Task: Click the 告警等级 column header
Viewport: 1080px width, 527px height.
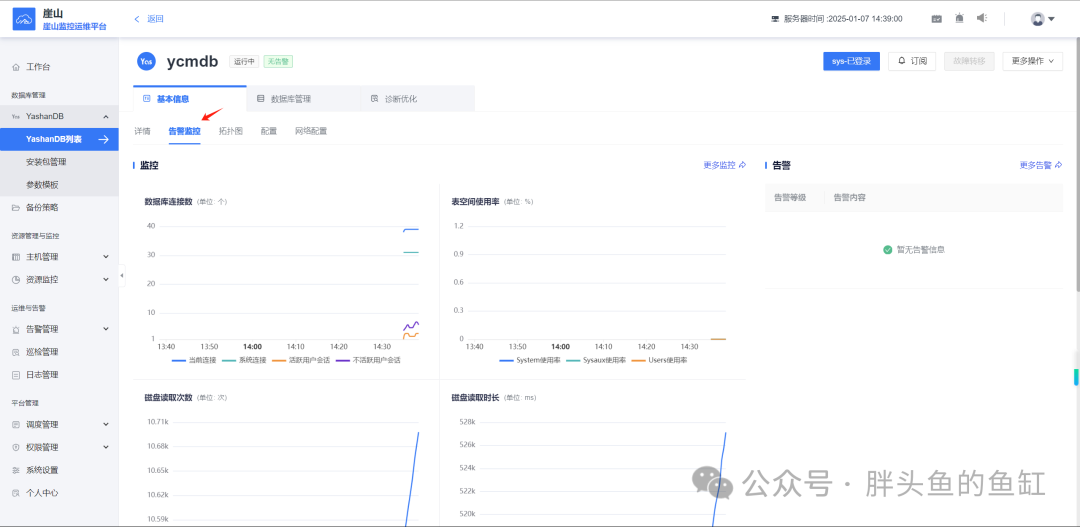Action: tap(789, 198)
